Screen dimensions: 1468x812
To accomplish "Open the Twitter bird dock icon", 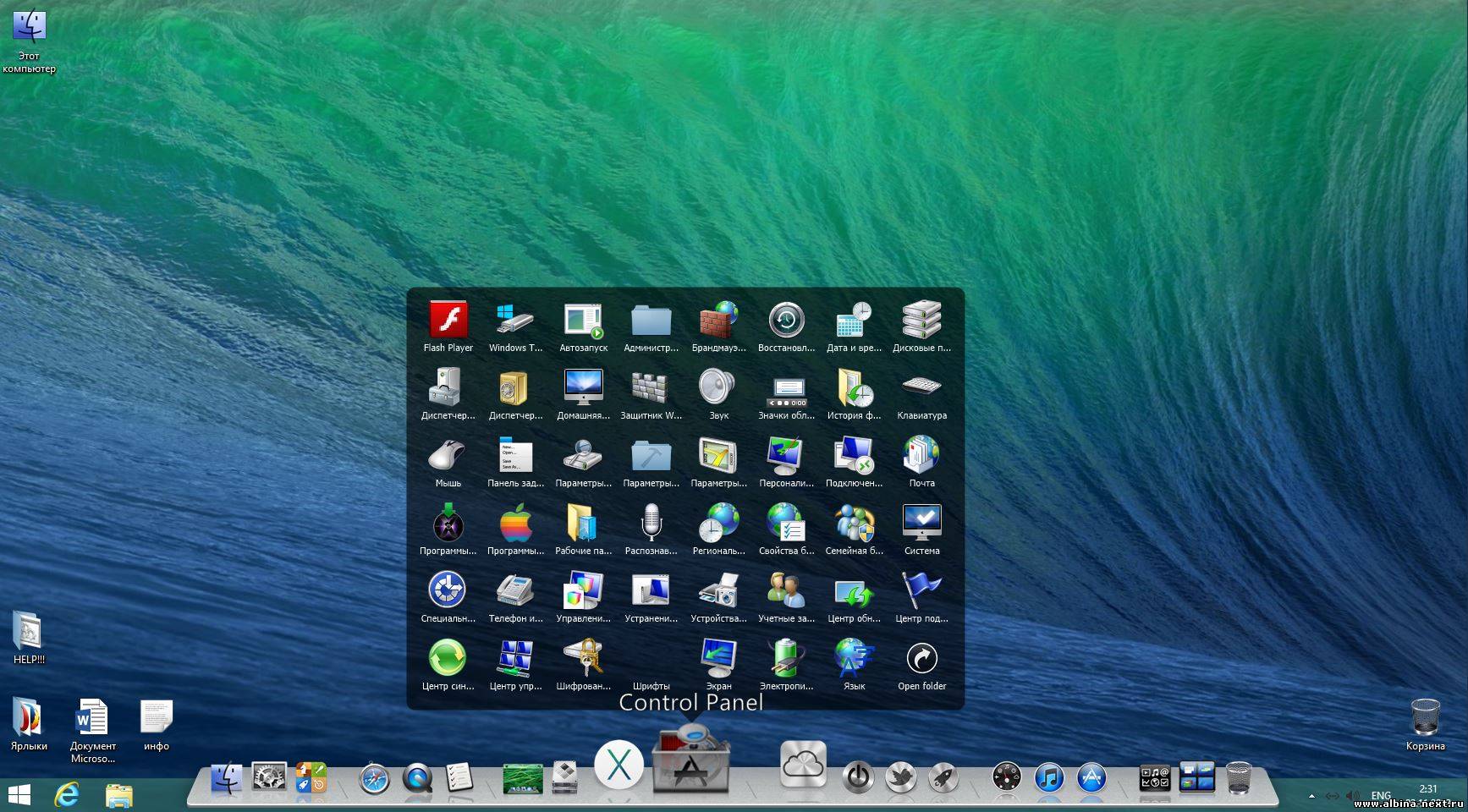I will pos(901,777).
